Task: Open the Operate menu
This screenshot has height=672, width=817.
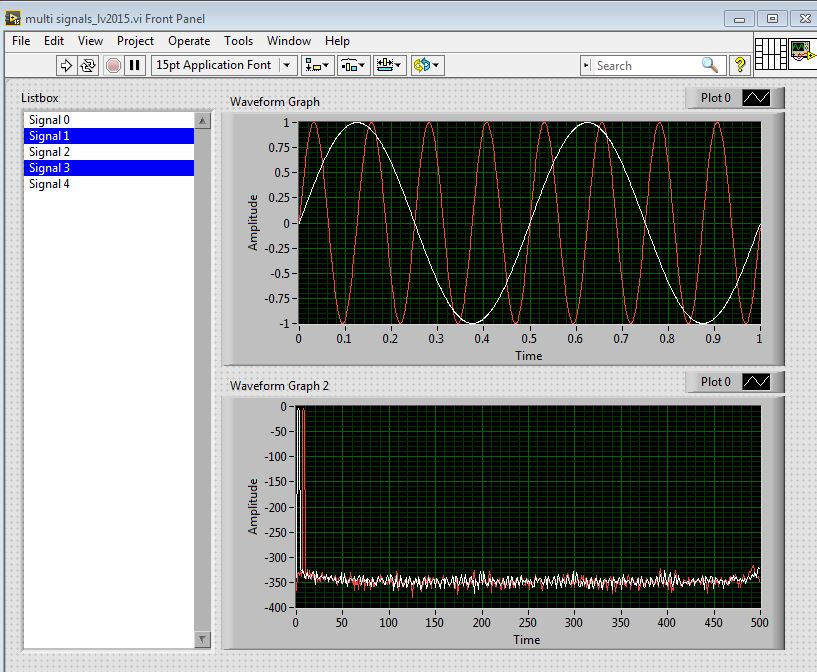Action: point(189,41)
